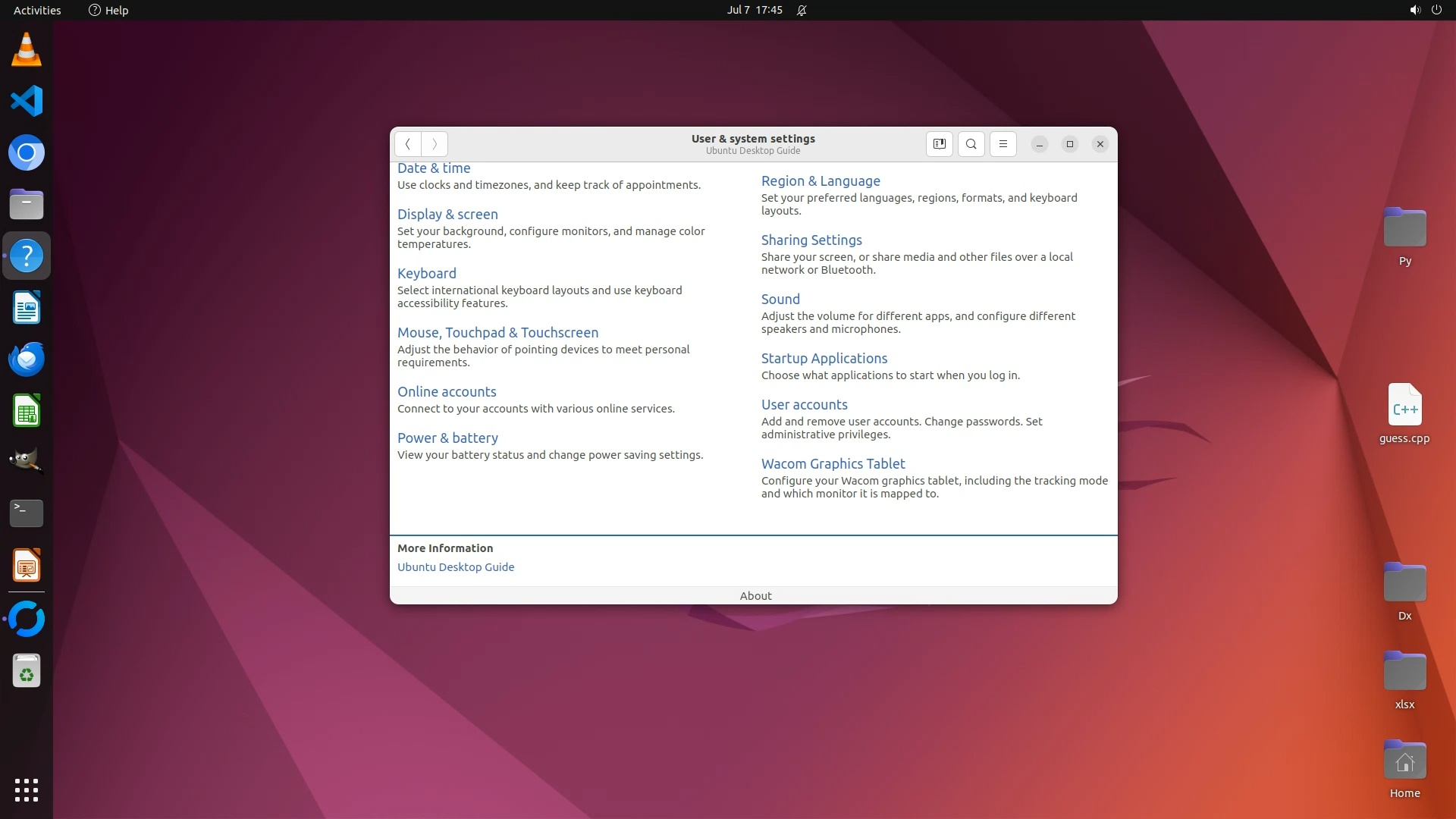Open the Help menu in top bar

tap(108, 10)
